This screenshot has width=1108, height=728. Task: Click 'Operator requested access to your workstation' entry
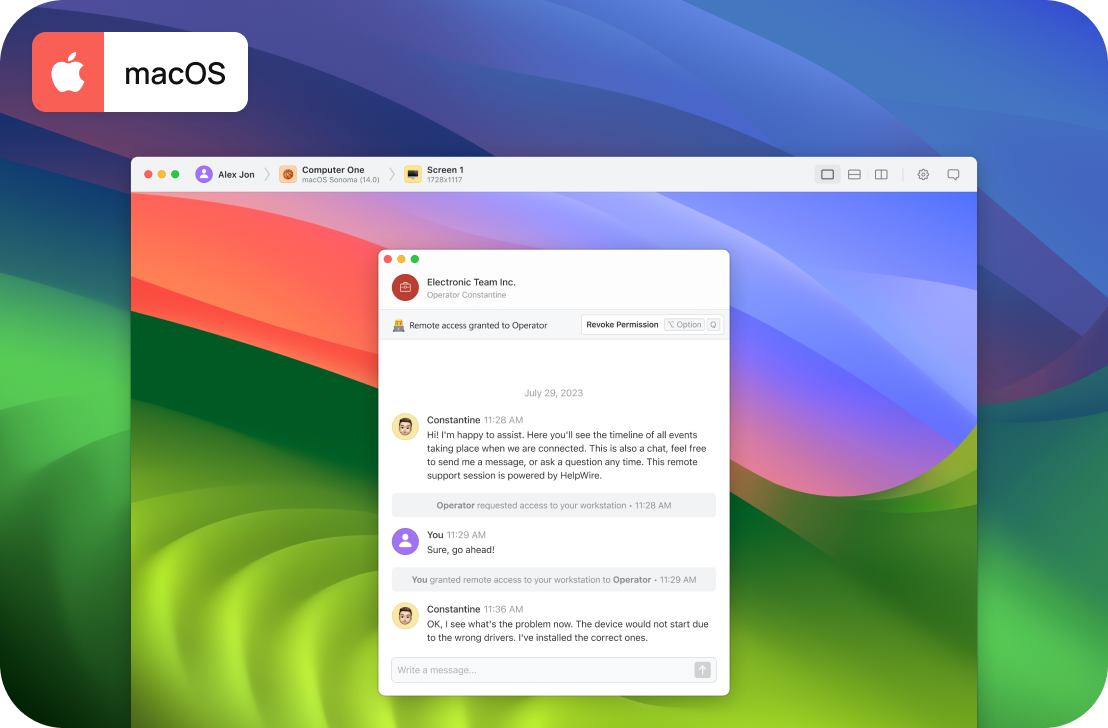[554, 505]
